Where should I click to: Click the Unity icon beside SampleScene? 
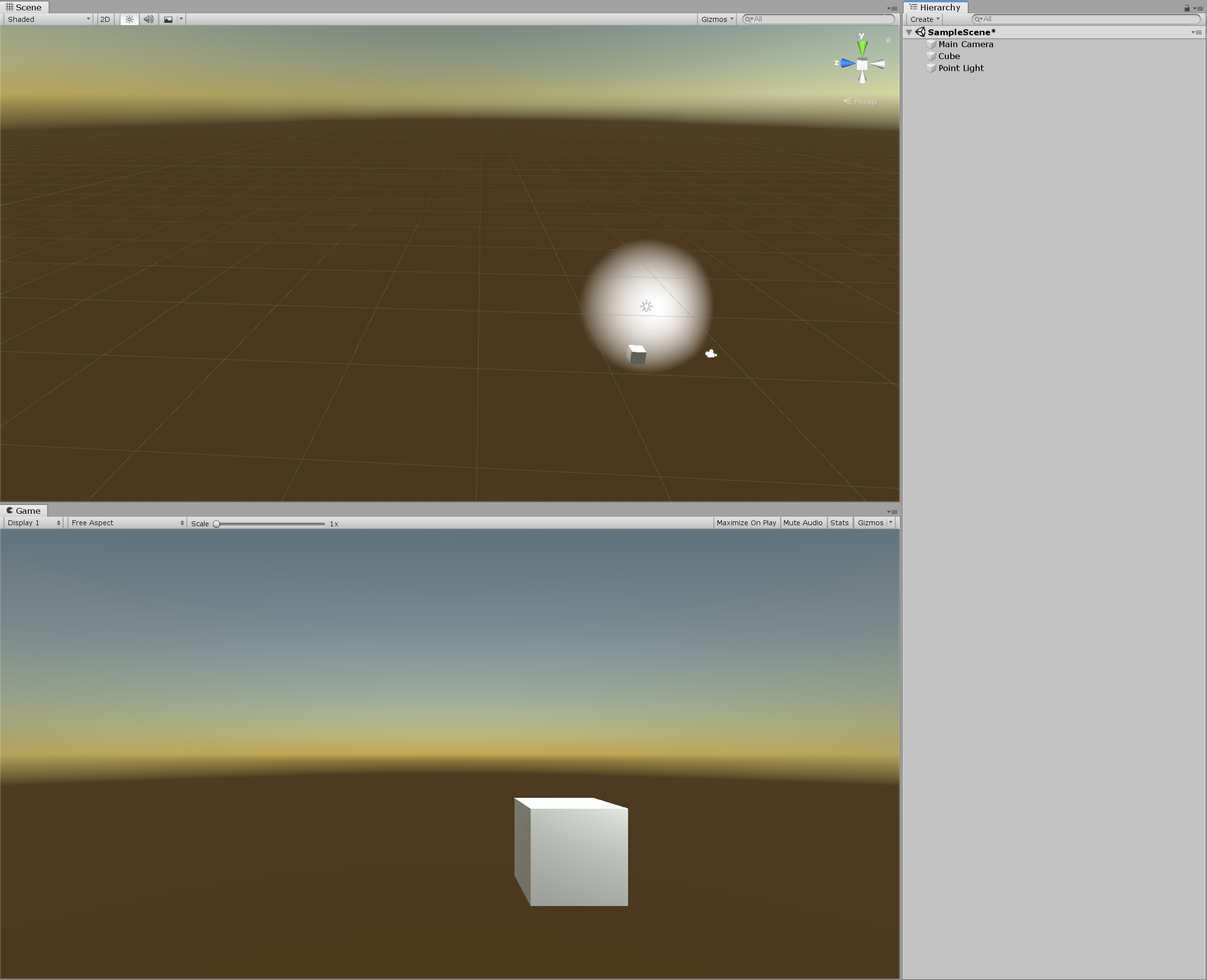[921, 32]
